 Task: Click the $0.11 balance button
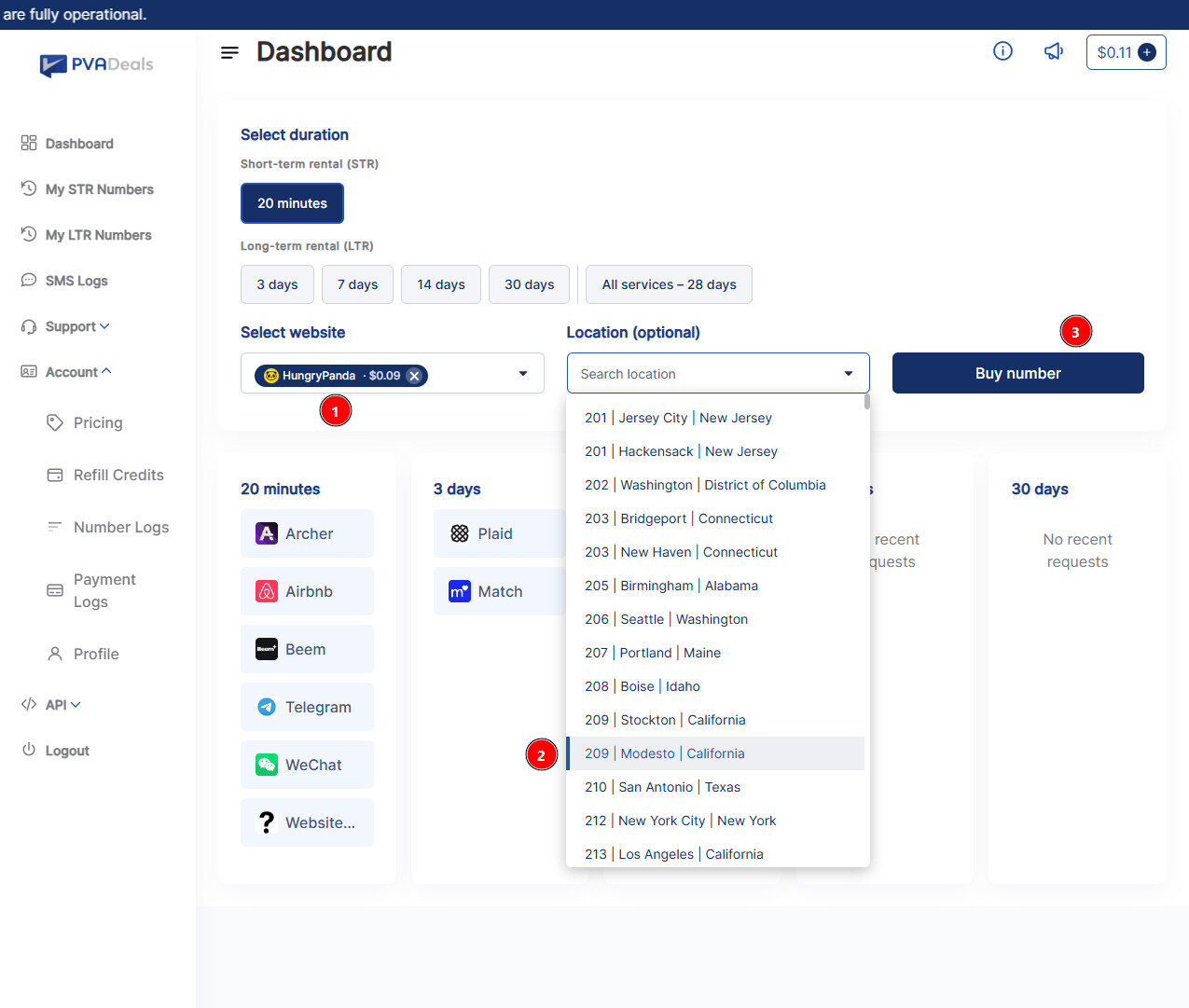1126,52
